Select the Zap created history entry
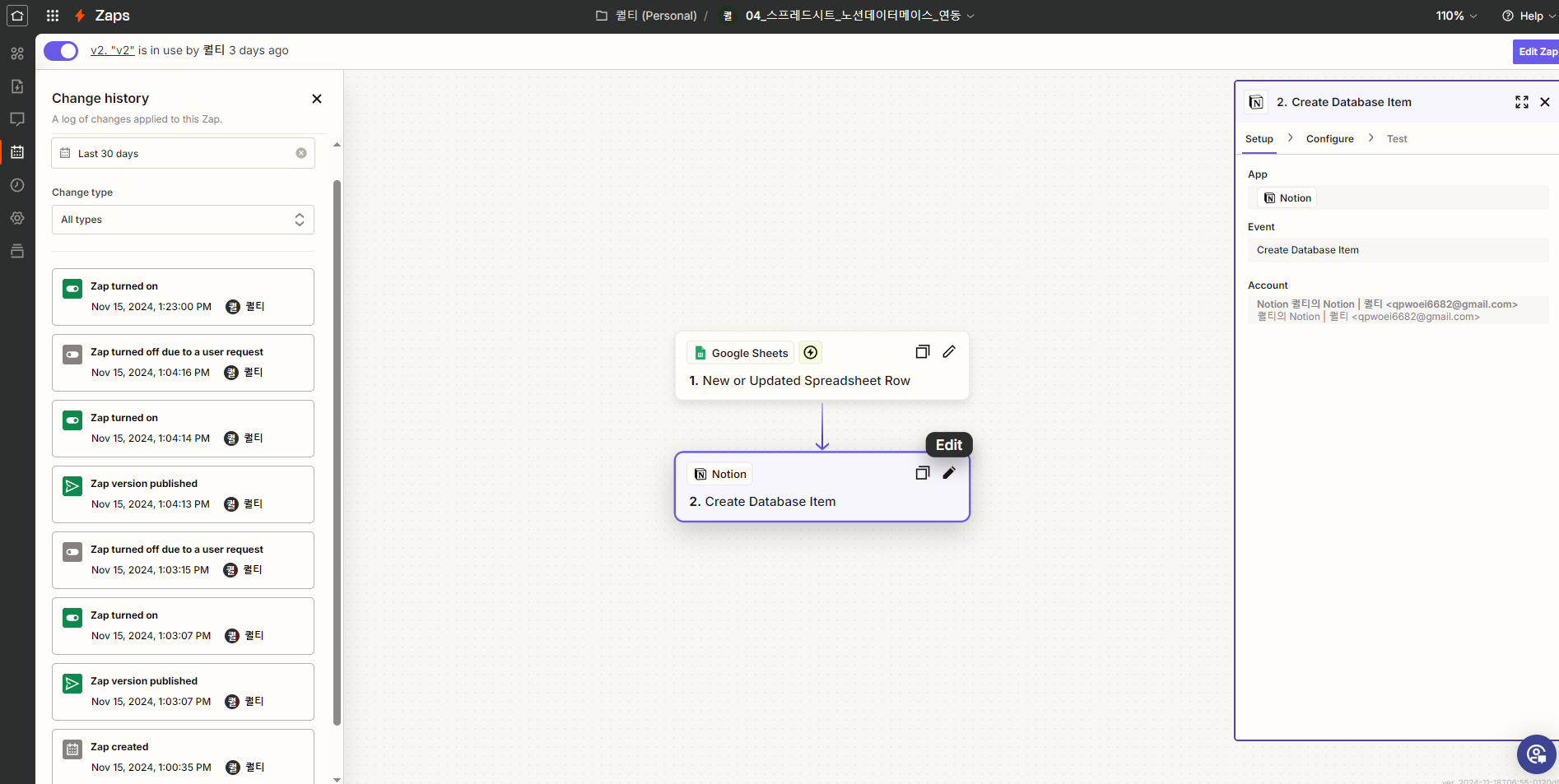 coord(183,757)
